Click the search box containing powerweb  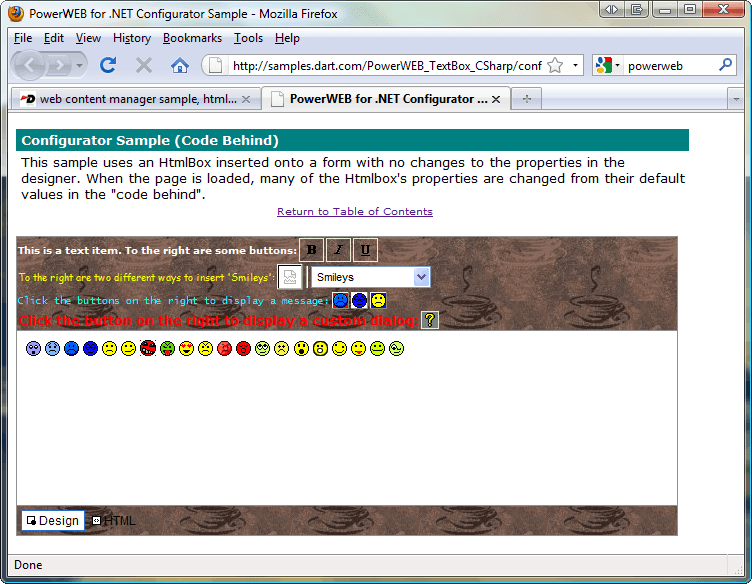(671, 66)
